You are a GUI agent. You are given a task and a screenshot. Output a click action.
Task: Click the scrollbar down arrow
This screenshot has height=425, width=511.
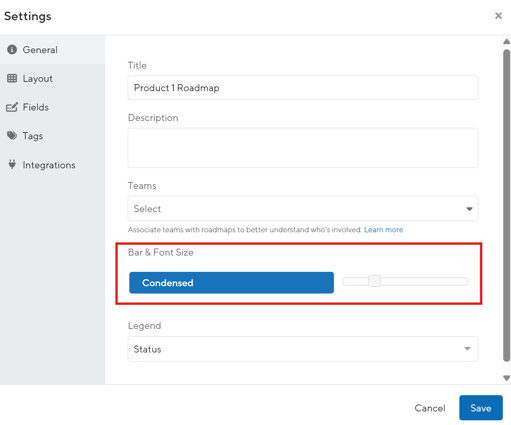pyautogui.click(x=506, y=378)
